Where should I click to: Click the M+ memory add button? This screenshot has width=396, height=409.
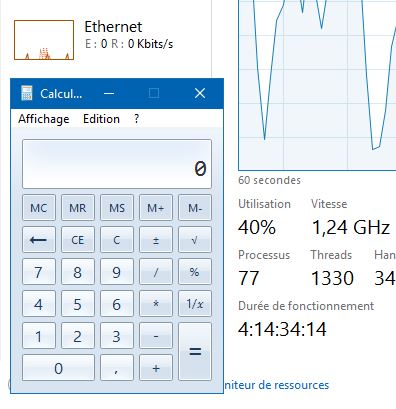156,208
